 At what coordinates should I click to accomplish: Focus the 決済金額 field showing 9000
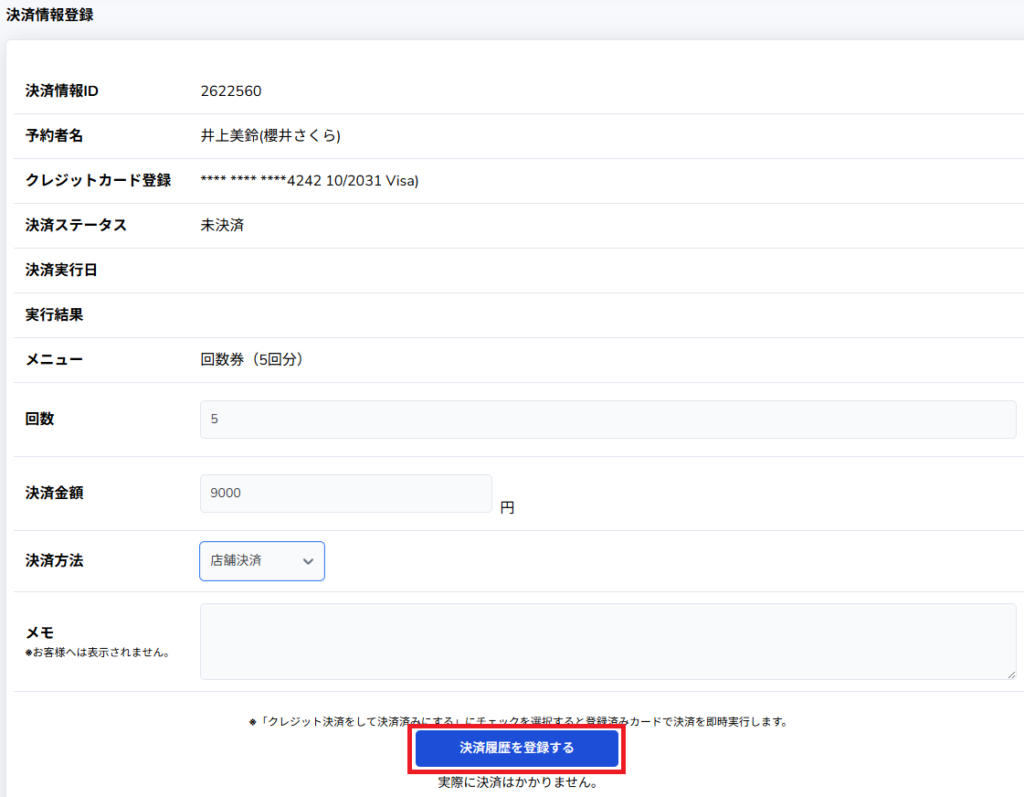pos(346,493)
